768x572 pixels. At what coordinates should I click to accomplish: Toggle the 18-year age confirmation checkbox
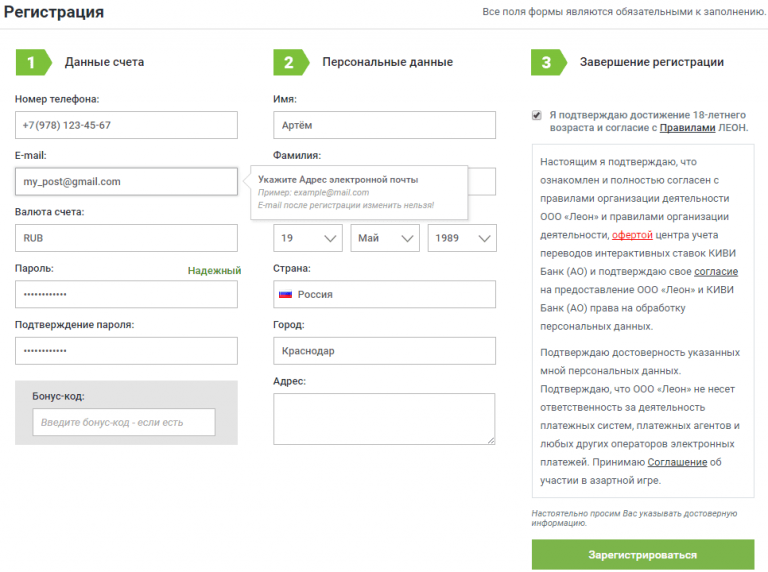pyautogui.click(x=538, y=115)
